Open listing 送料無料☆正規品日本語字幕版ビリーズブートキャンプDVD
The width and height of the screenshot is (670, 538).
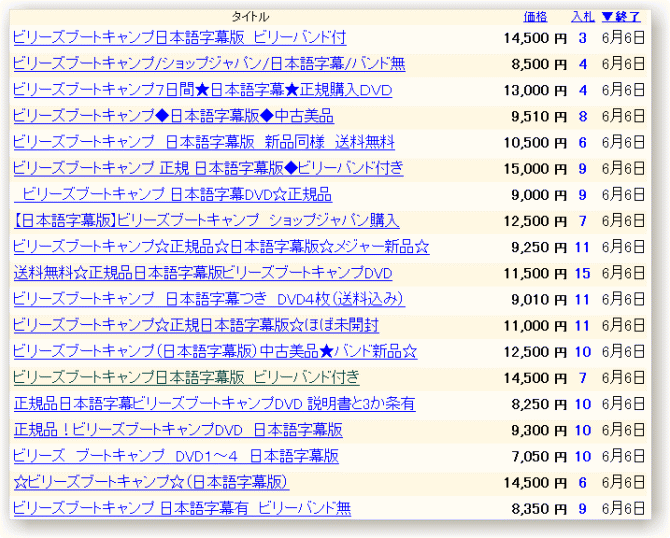click(x=203, y=273)
